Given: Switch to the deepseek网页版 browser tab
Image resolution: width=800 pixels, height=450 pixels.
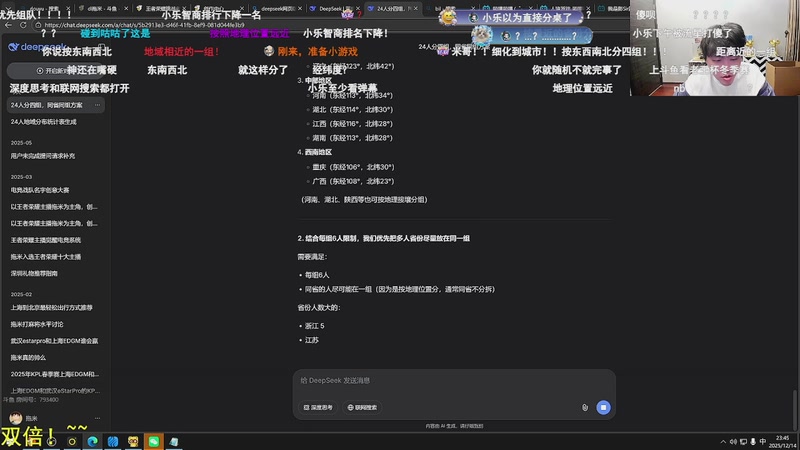Looking at the screenshot, I should pos(276,9).
